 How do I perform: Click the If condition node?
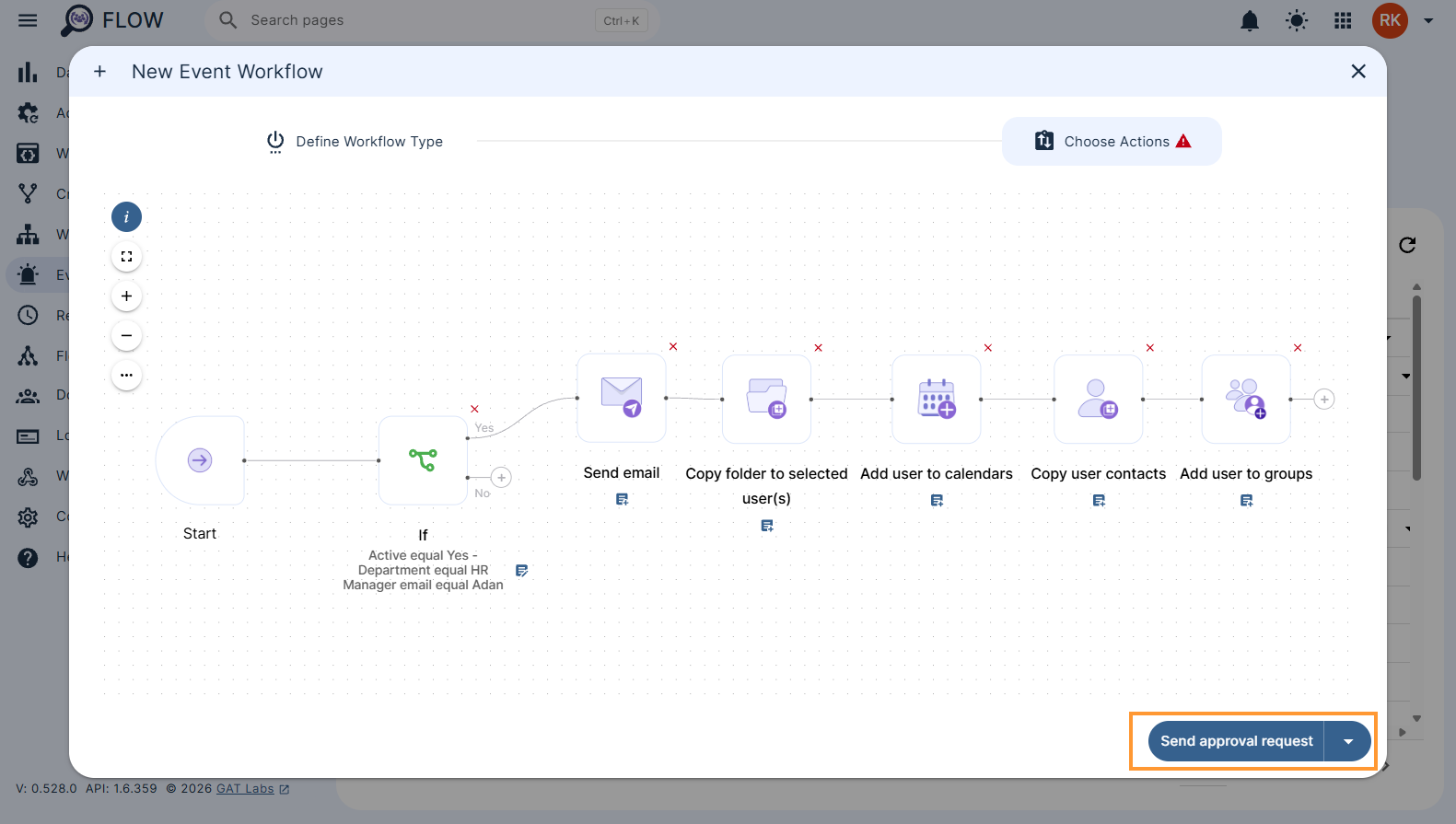pos(423,459)
